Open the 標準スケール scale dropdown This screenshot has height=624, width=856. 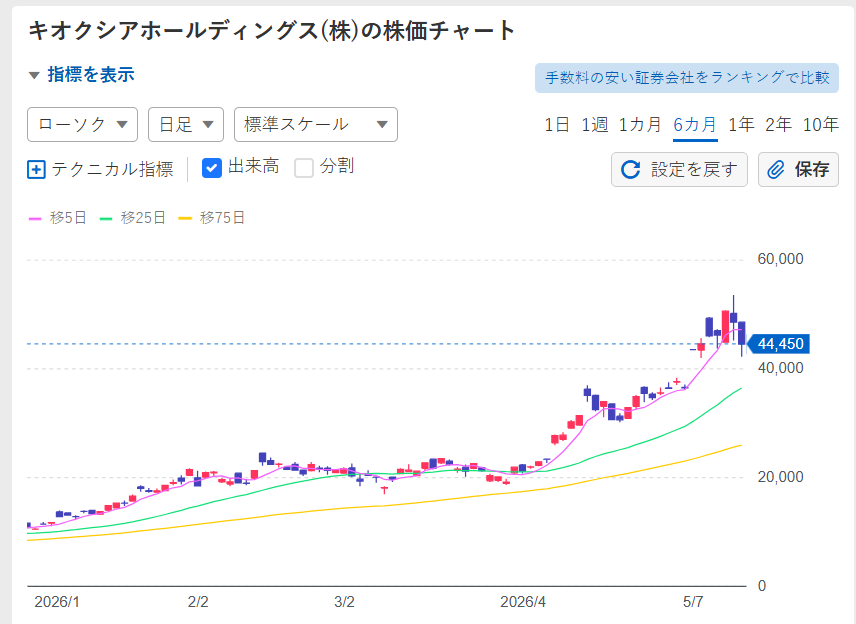coord(316,124)
